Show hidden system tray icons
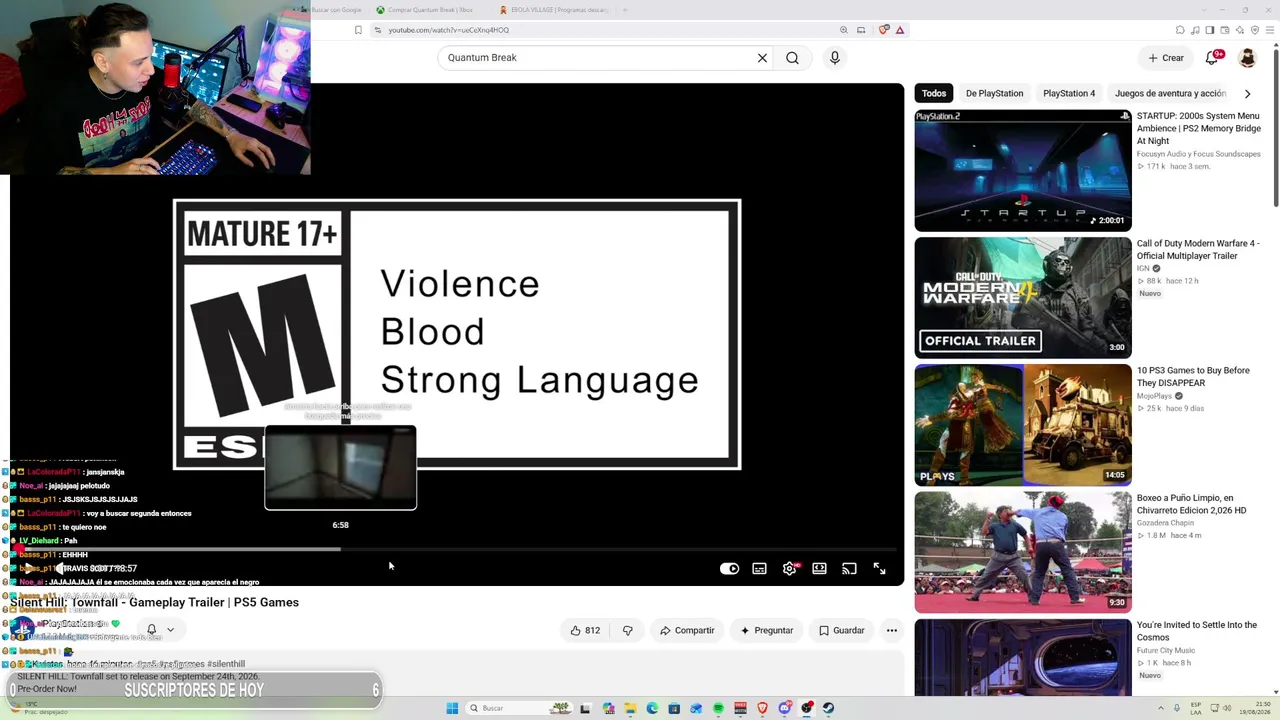Image resolution: width=1280 pixels, height=720 pixels. point(1161,708)
